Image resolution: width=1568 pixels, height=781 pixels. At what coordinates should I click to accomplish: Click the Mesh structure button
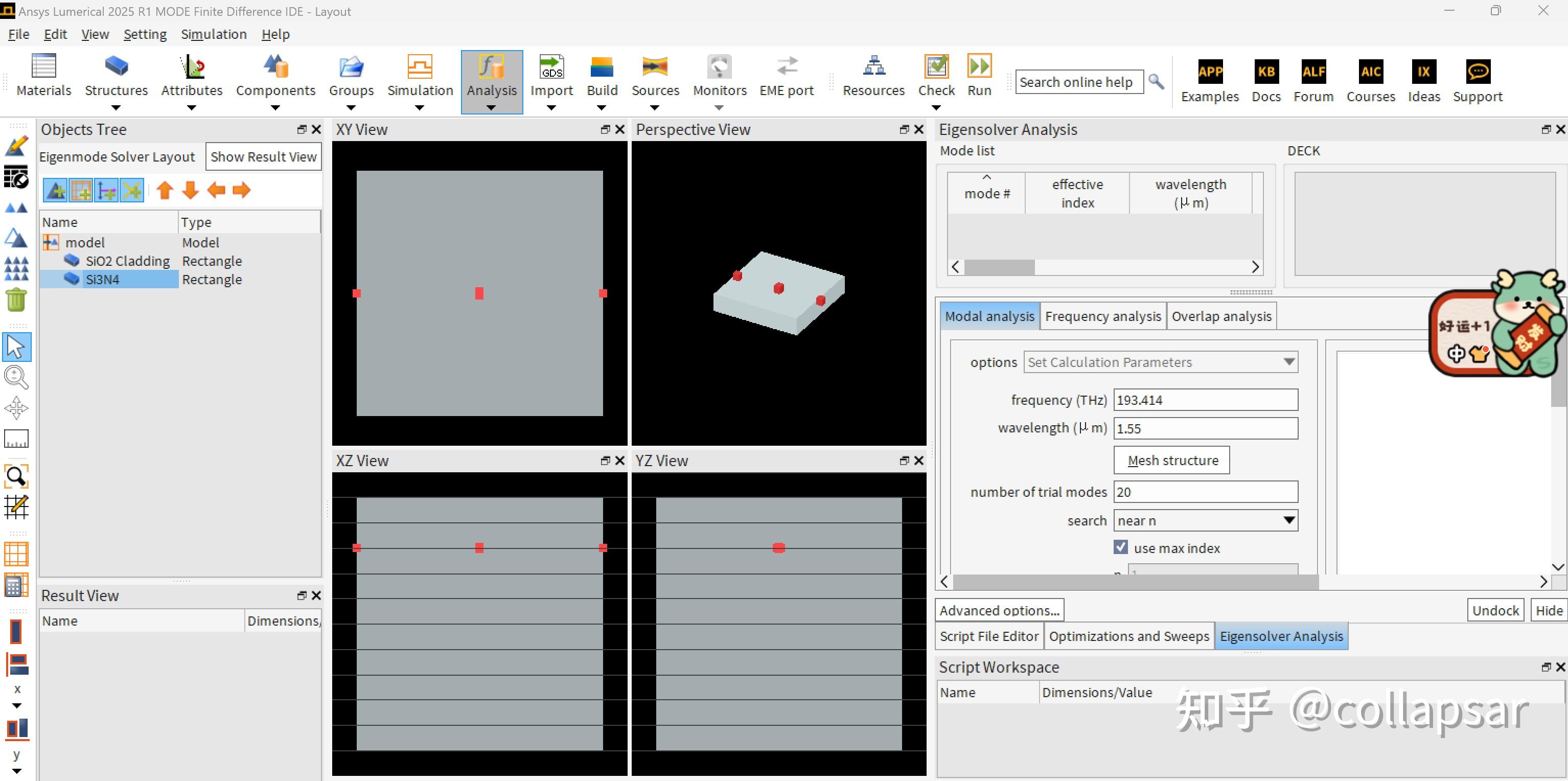tap(1171, 460)
